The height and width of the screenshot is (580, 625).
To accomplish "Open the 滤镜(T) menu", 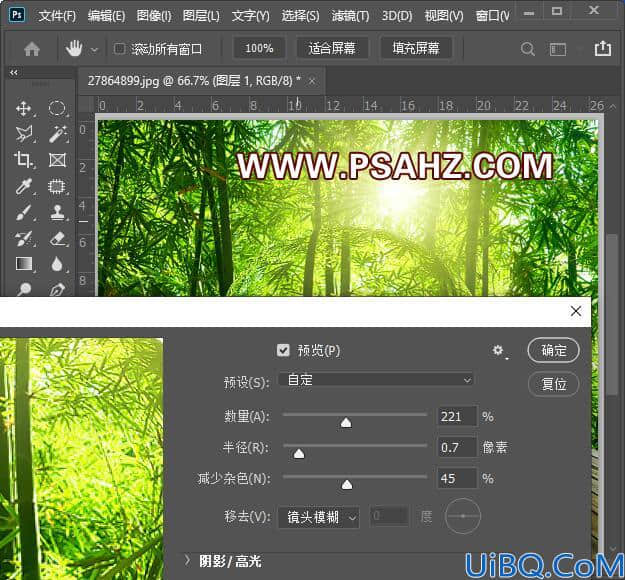I will [x=350, y=16].
